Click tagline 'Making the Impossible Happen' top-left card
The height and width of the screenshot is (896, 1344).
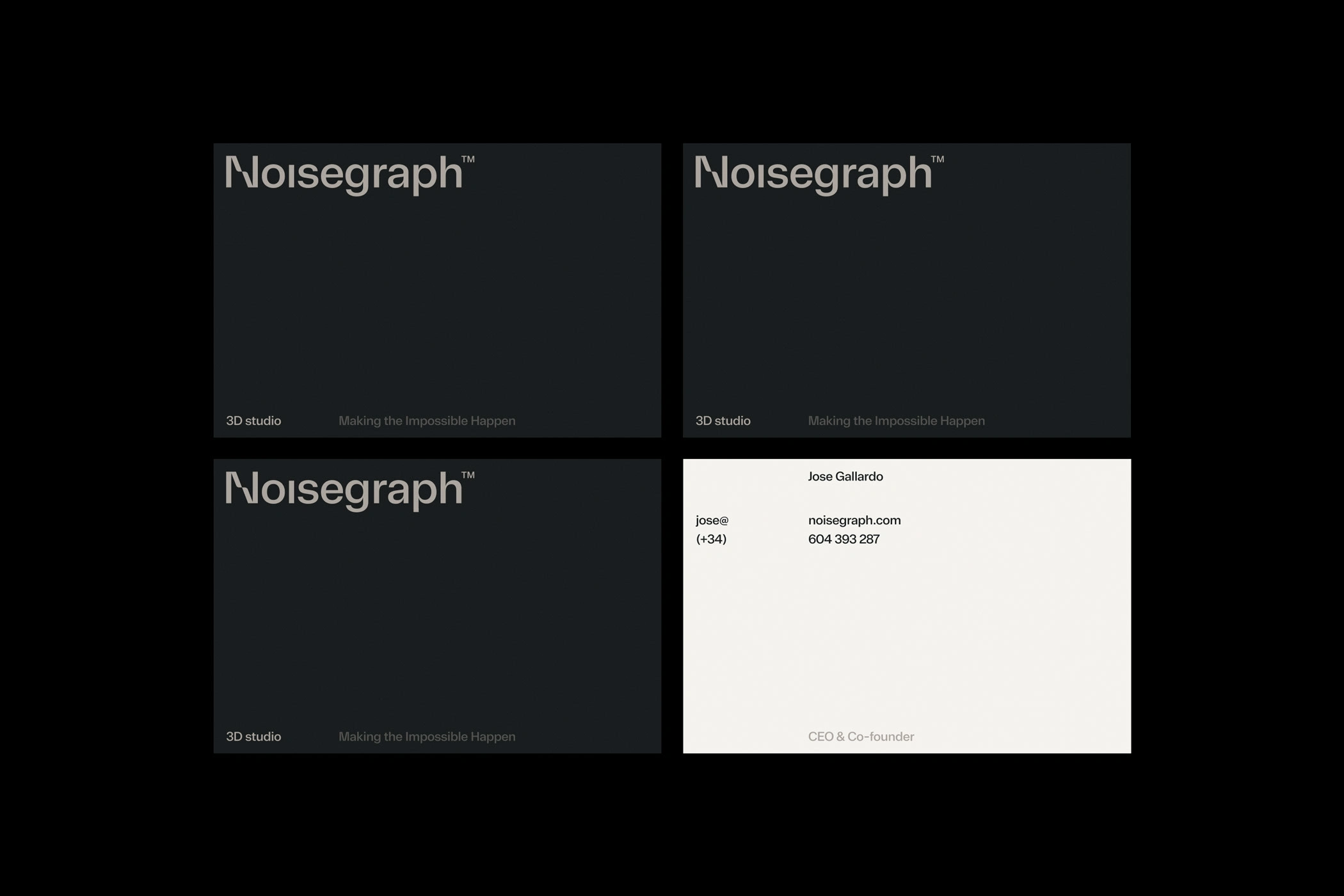click(x=427, y=420)
